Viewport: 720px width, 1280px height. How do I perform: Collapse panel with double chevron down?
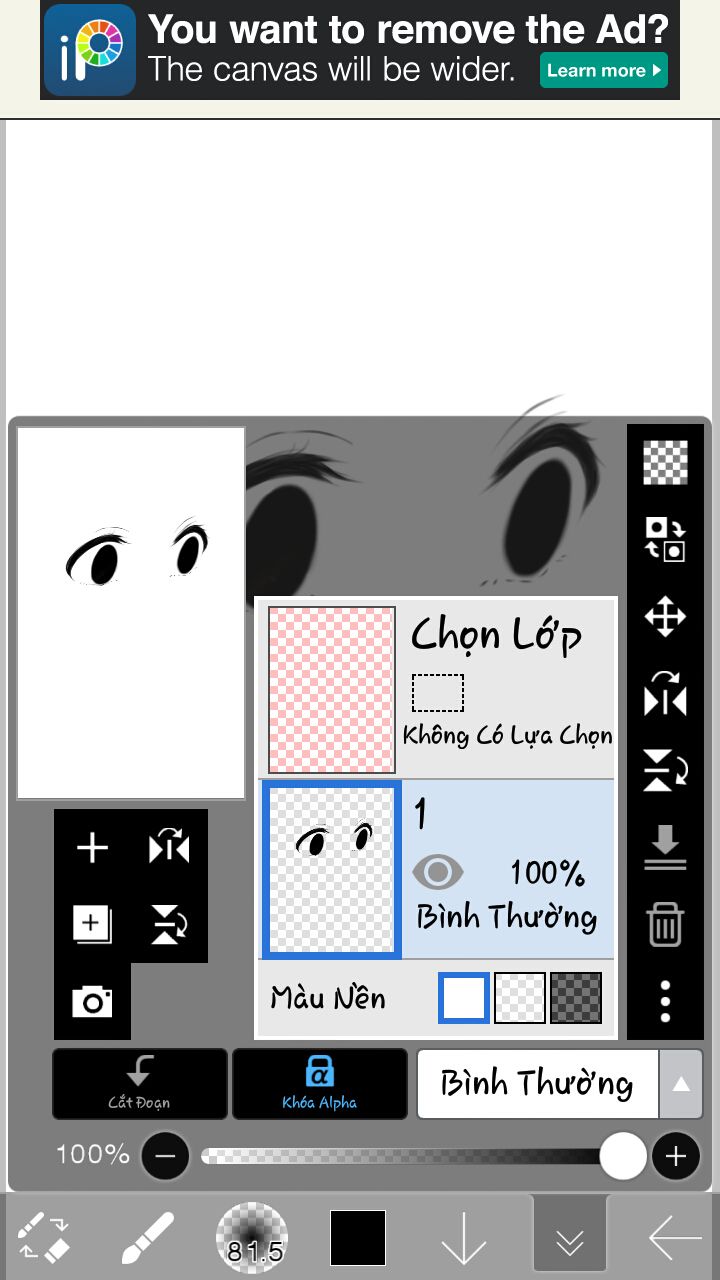[x=570, y=1240]
